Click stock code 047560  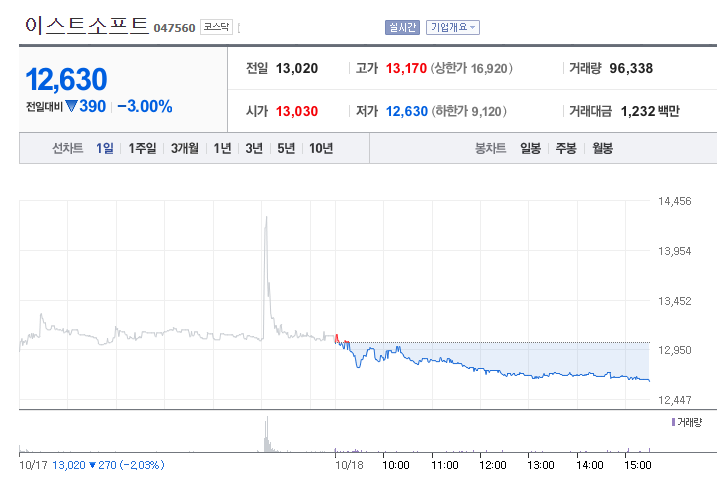(x=174, y=28)
